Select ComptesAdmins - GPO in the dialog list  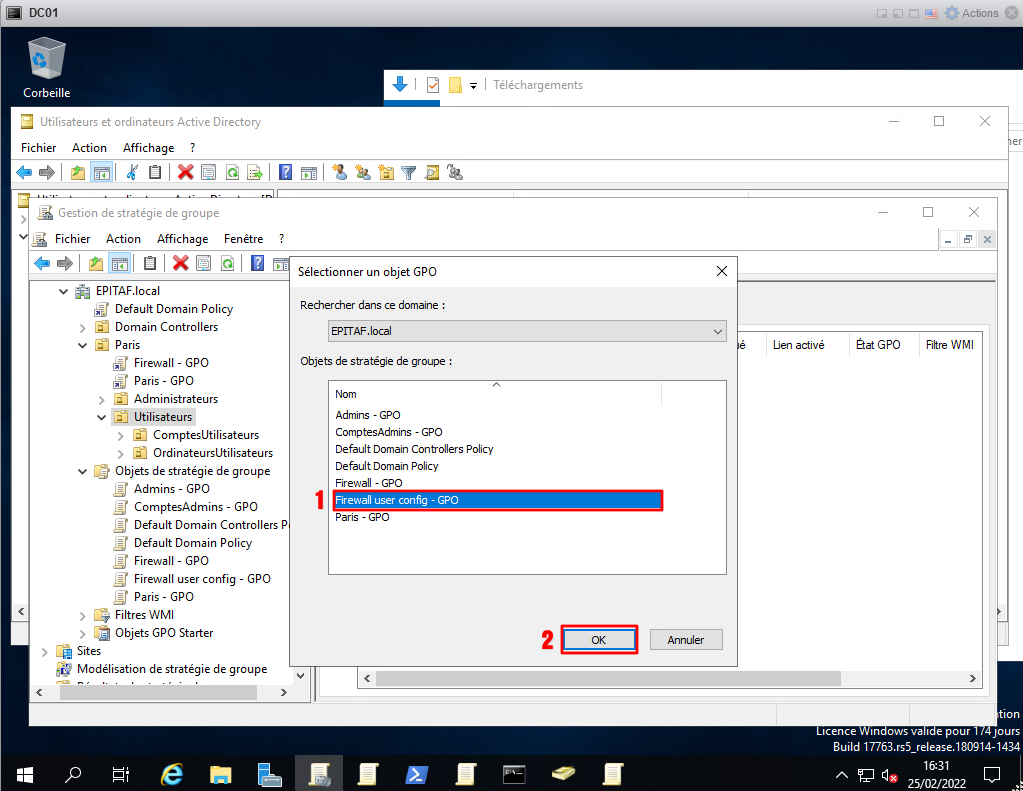click(x=389, y=432)
